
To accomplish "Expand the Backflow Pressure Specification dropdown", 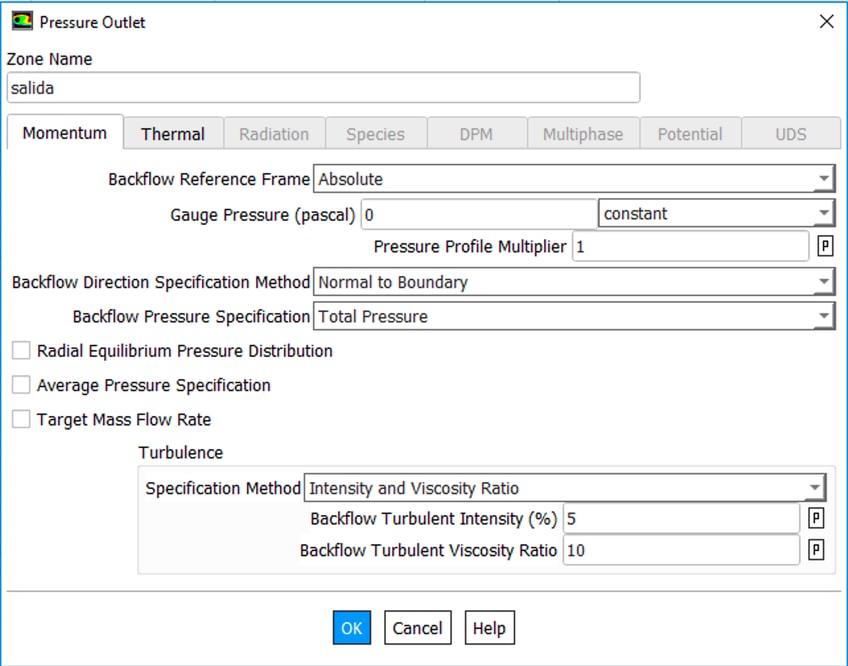I will click(x=573, y=316).
